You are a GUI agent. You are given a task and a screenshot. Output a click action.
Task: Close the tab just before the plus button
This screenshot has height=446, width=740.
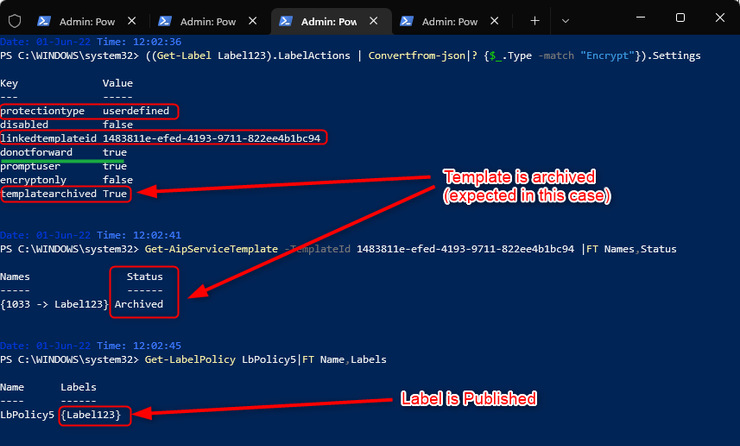coord(494,21)
